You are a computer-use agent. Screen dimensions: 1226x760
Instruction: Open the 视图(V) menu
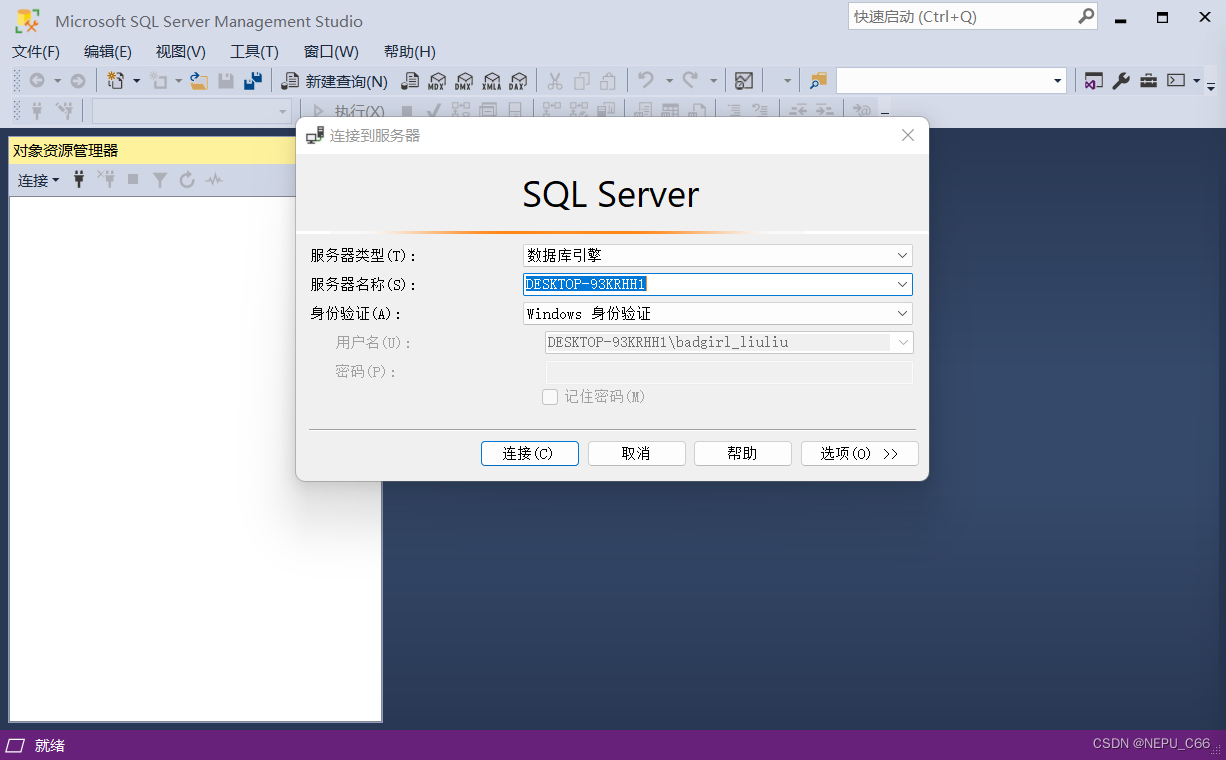[180, 52]
